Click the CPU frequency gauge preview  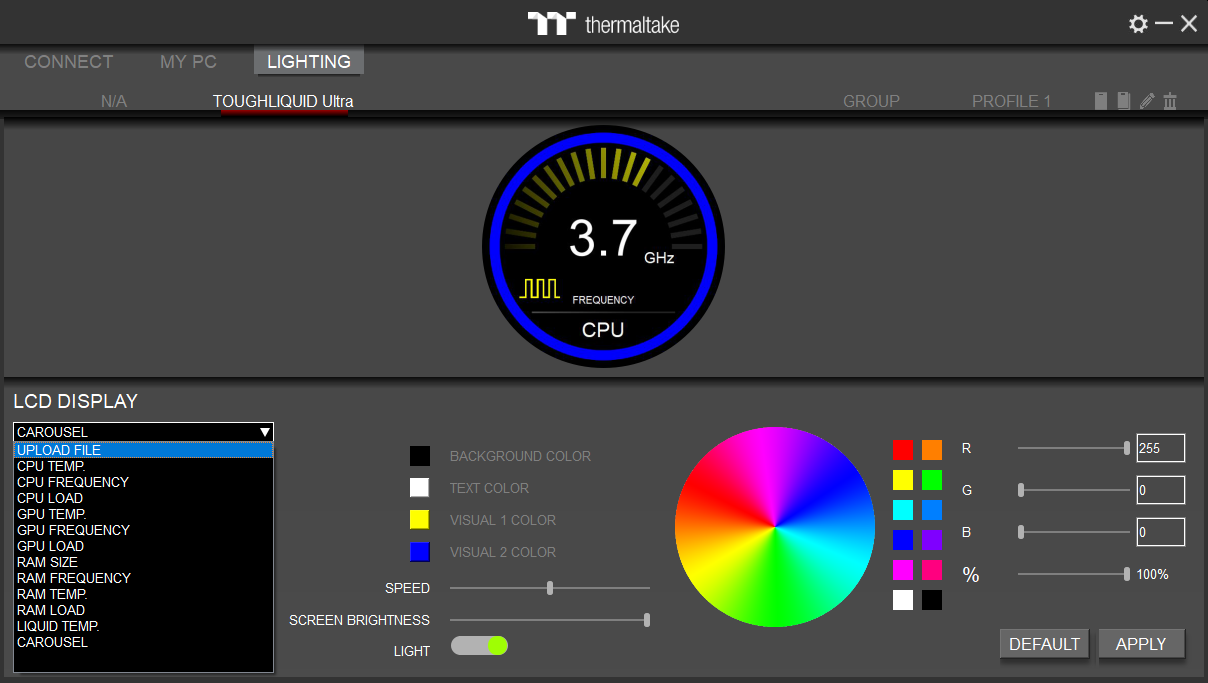[603, 246]
